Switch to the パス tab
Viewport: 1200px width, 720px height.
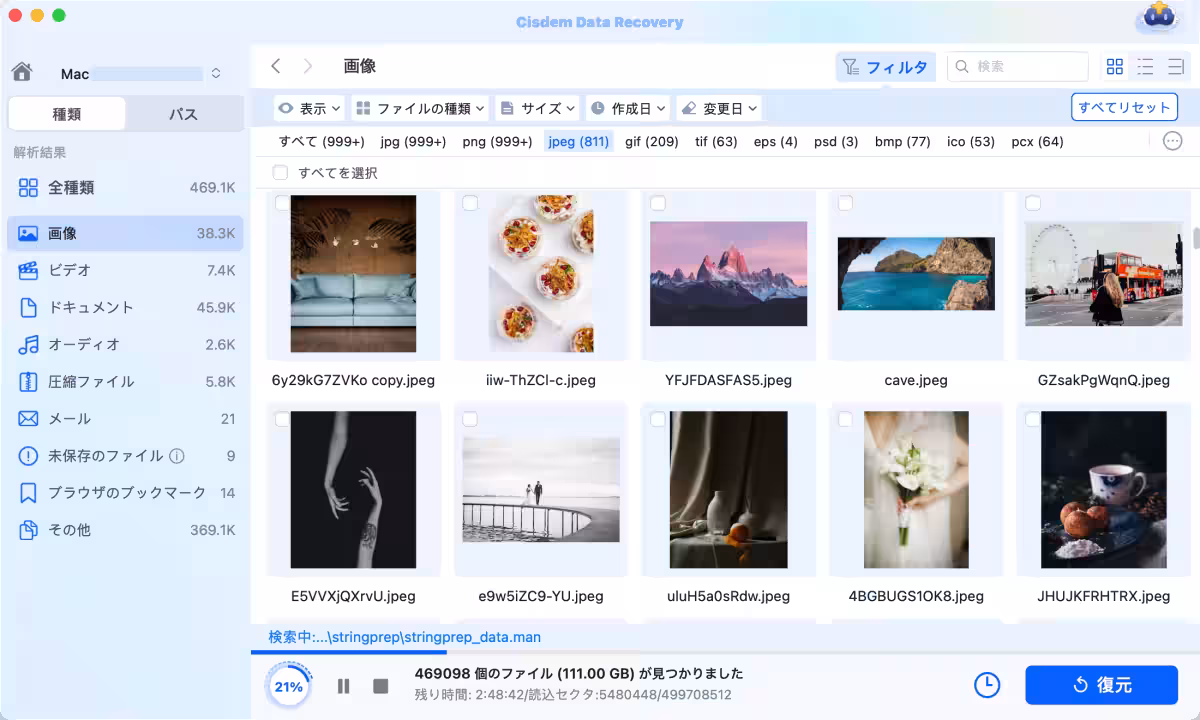pos(184,114)
